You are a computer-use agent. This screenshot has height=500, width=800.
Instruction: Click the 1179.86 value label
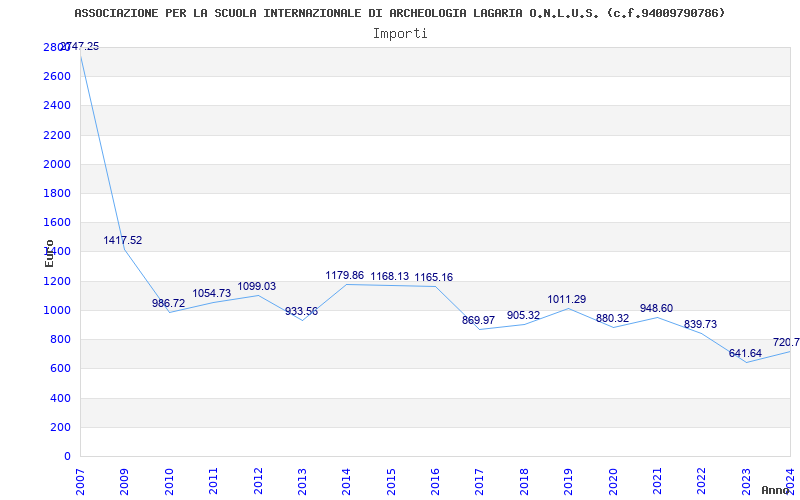click(345, 276)
